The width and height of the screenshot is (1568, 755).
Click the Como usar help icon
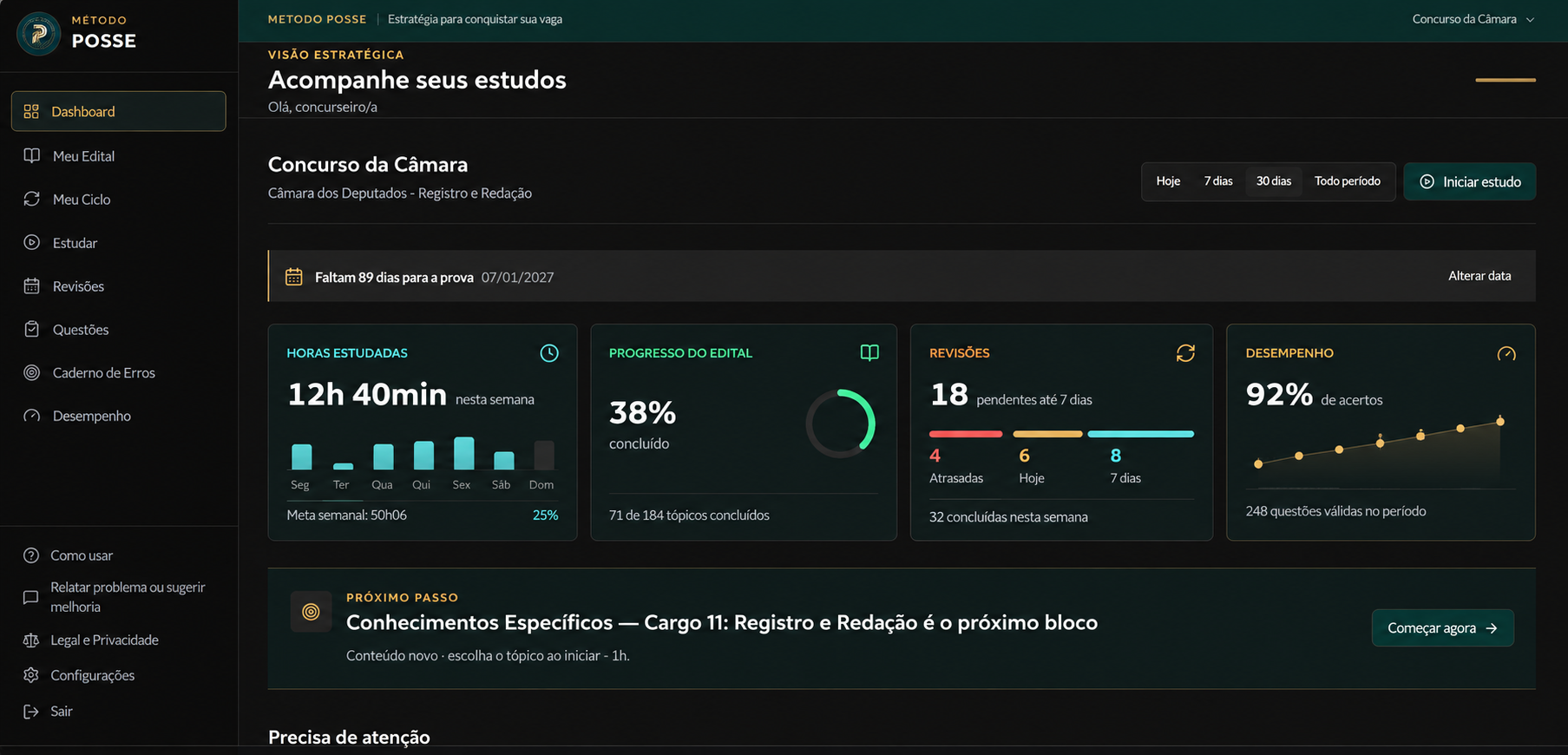coord(31,555)
